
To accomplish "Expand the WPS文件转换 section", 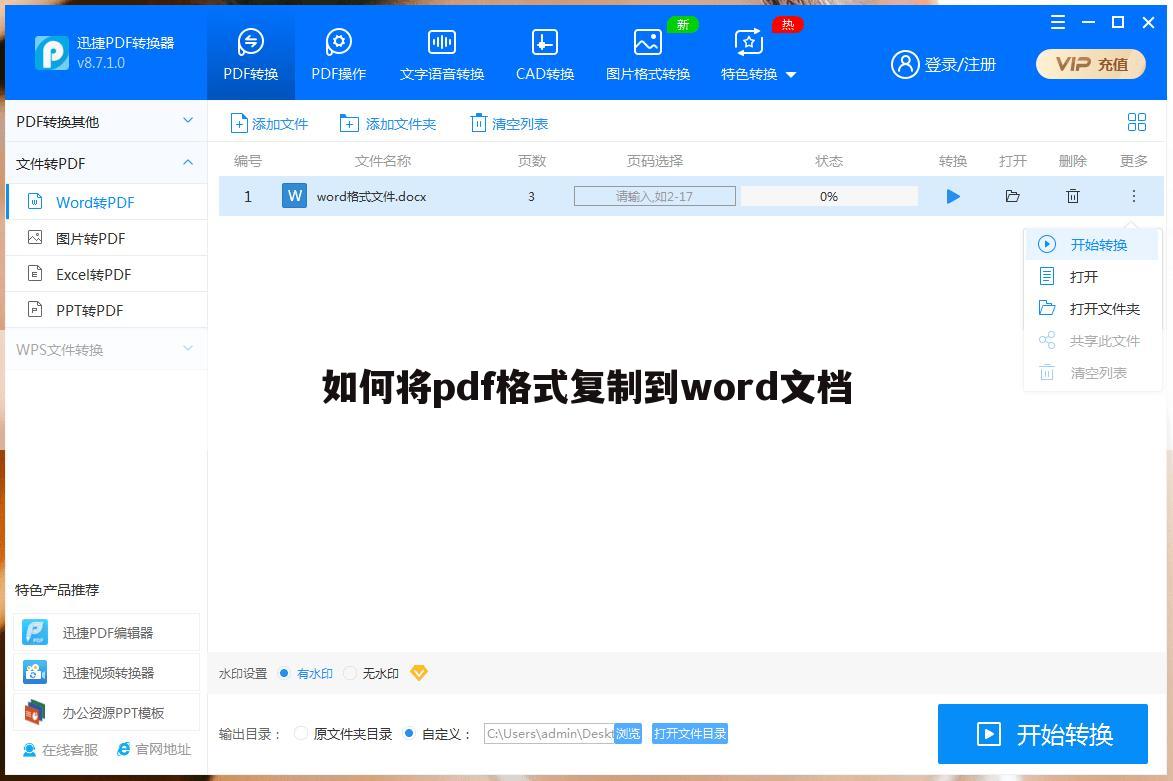I will (x=105, y=349).
